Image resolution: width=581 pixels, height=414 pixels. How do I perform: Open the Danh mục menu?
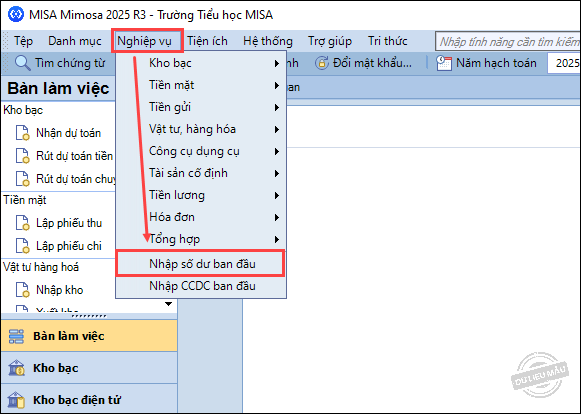pos(75,41)
